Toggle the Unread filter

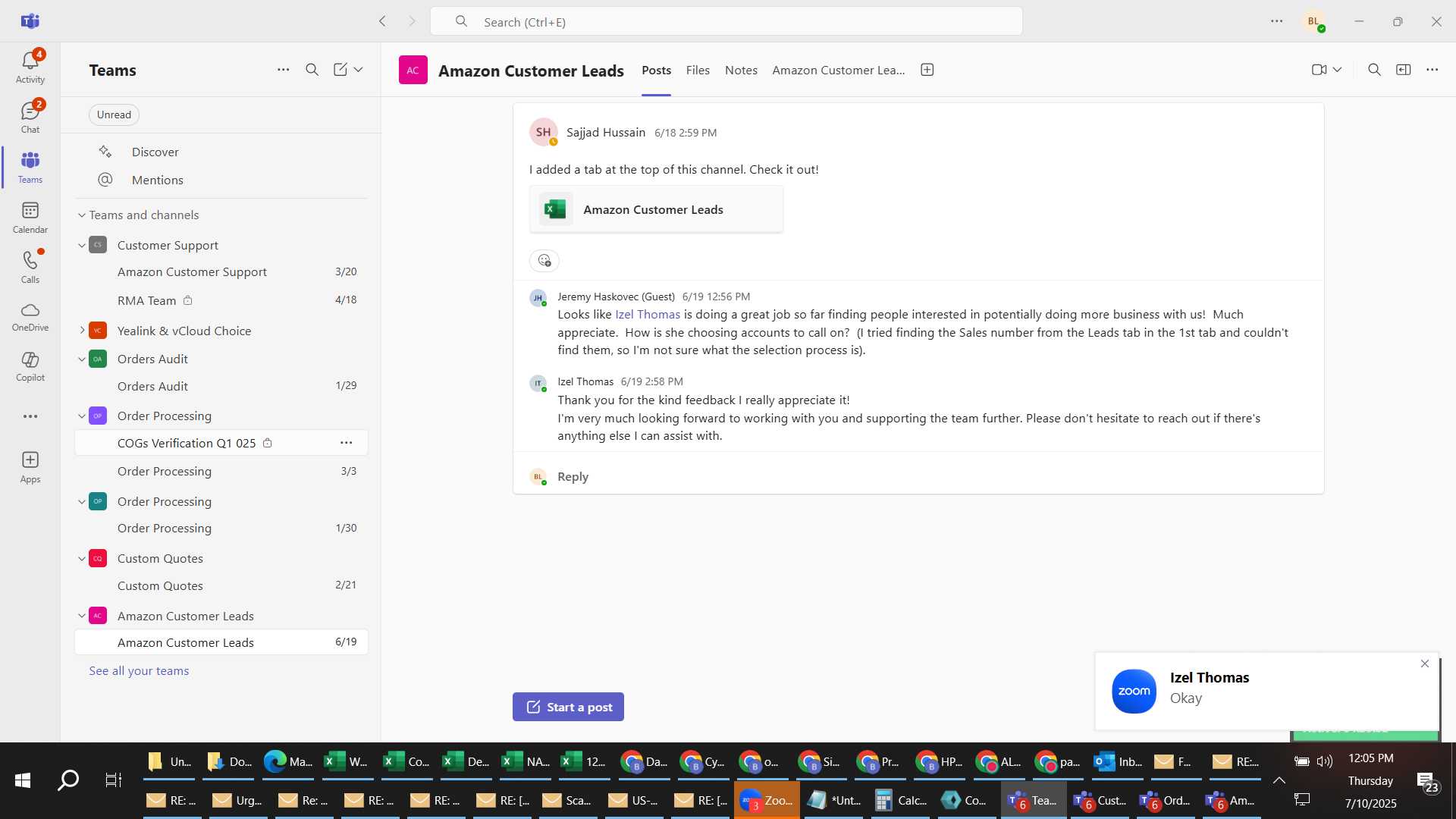114,115
